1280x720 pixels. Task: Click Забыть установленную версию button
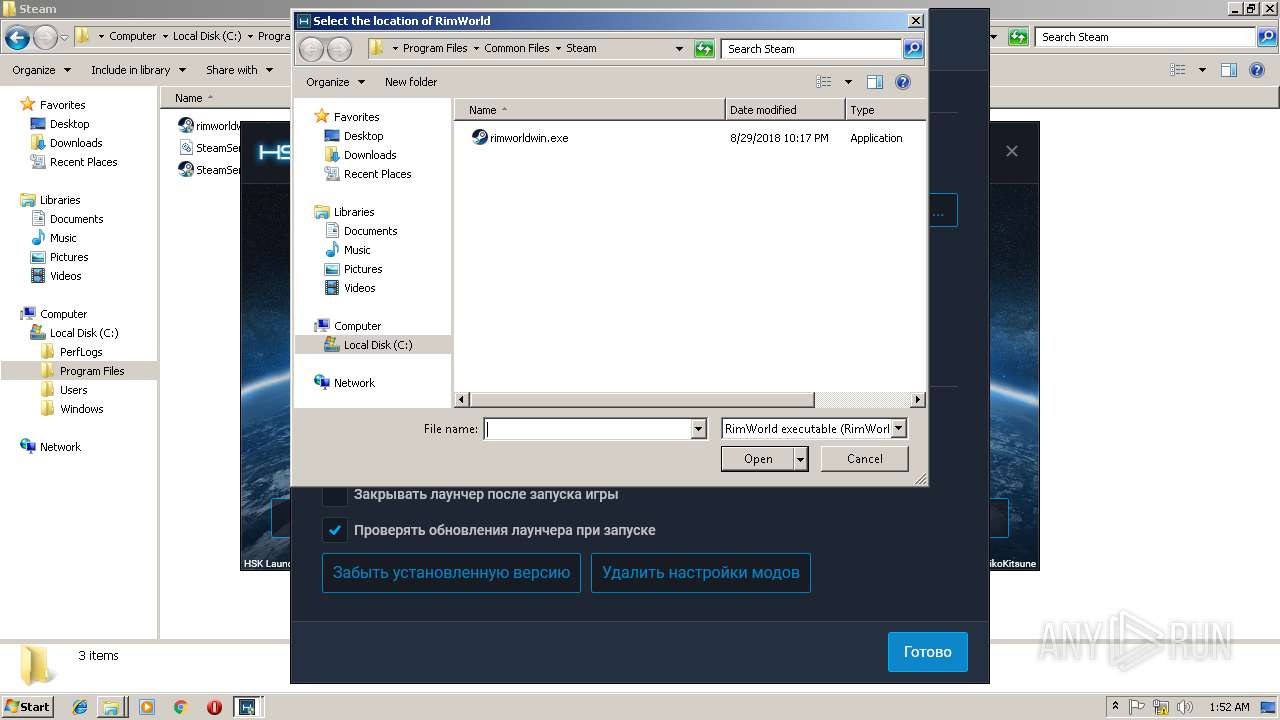(x=451, y=573)
